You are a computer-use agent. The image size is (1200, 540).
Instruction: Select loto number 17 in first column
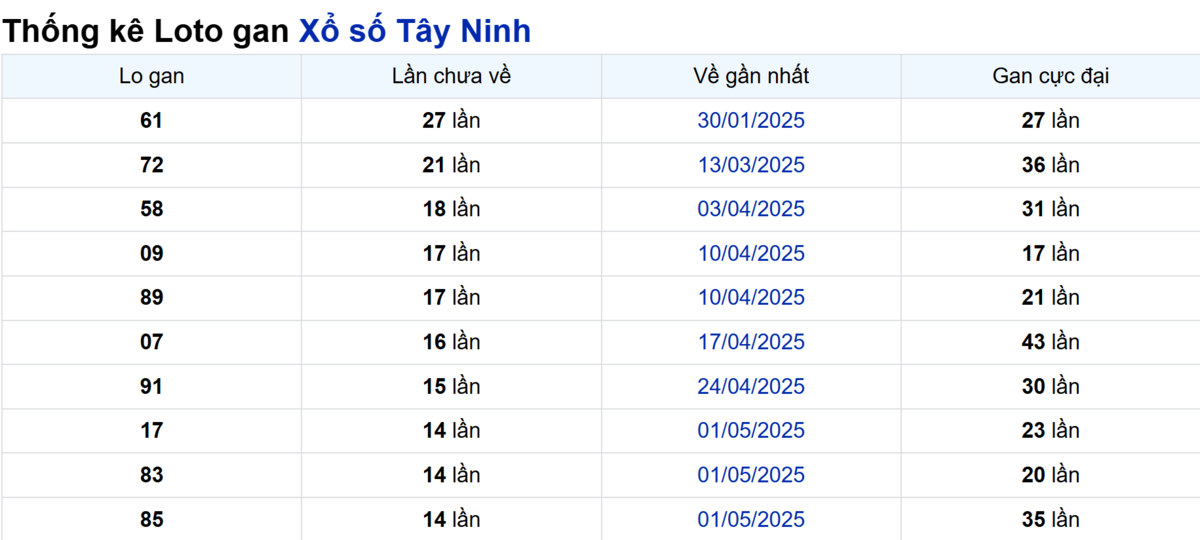click(152, 430)
